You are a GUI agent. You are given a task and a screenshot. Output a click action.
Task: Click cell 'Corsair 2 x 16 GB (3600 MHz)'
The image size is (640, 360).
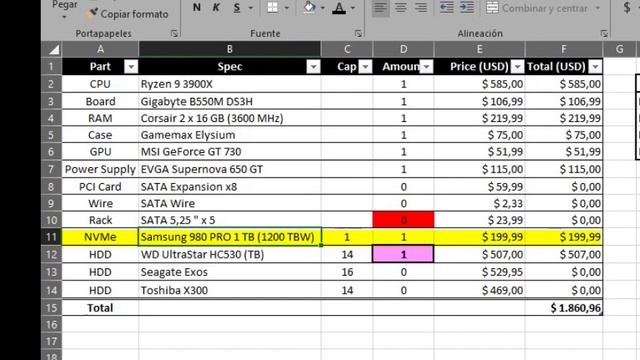click(x=230, y=118)
